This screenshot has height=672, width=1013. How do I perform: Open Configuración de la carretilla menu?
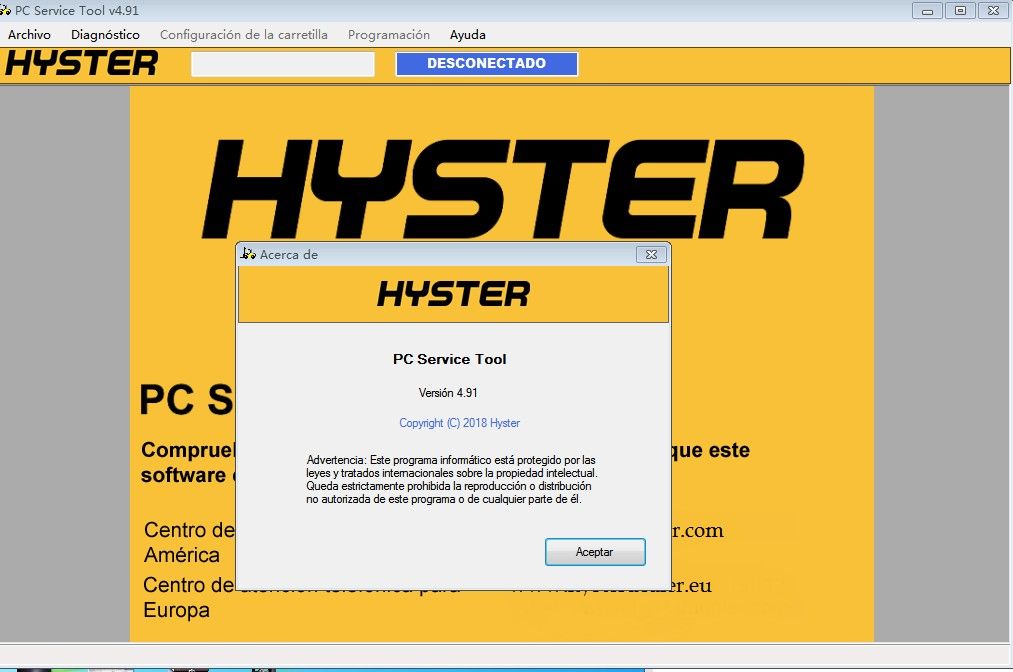244,35
